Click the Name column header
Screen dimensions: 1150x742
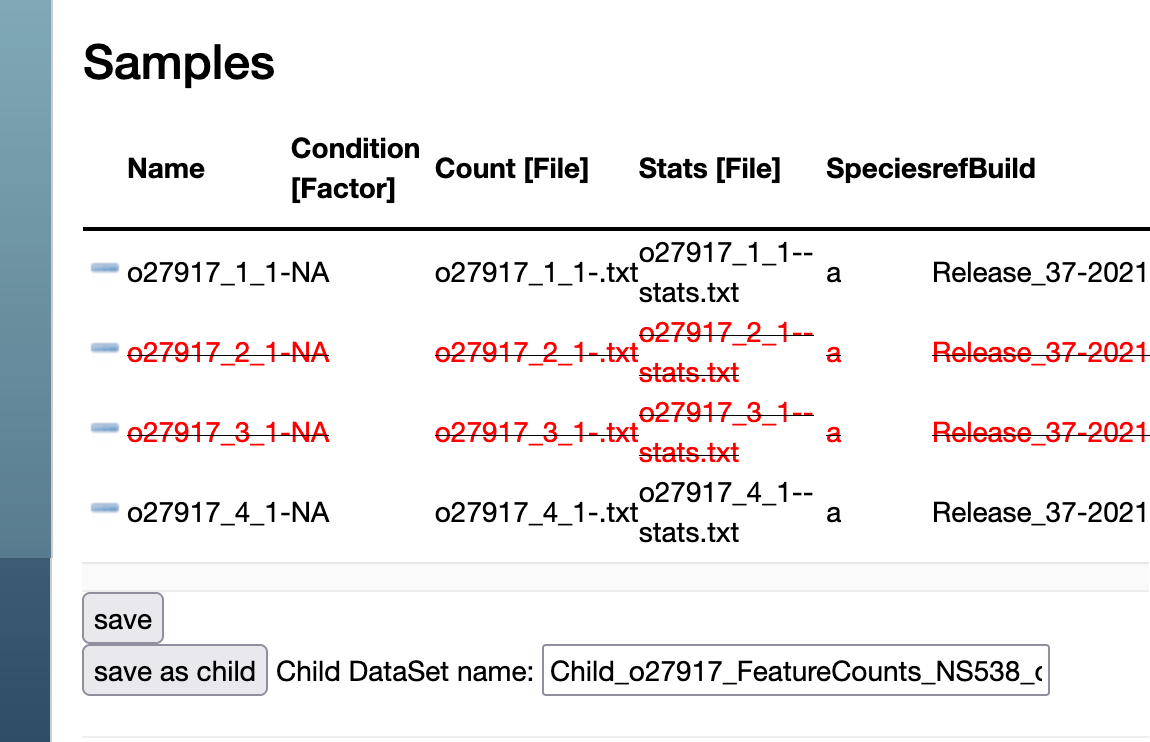click(166, 168)
